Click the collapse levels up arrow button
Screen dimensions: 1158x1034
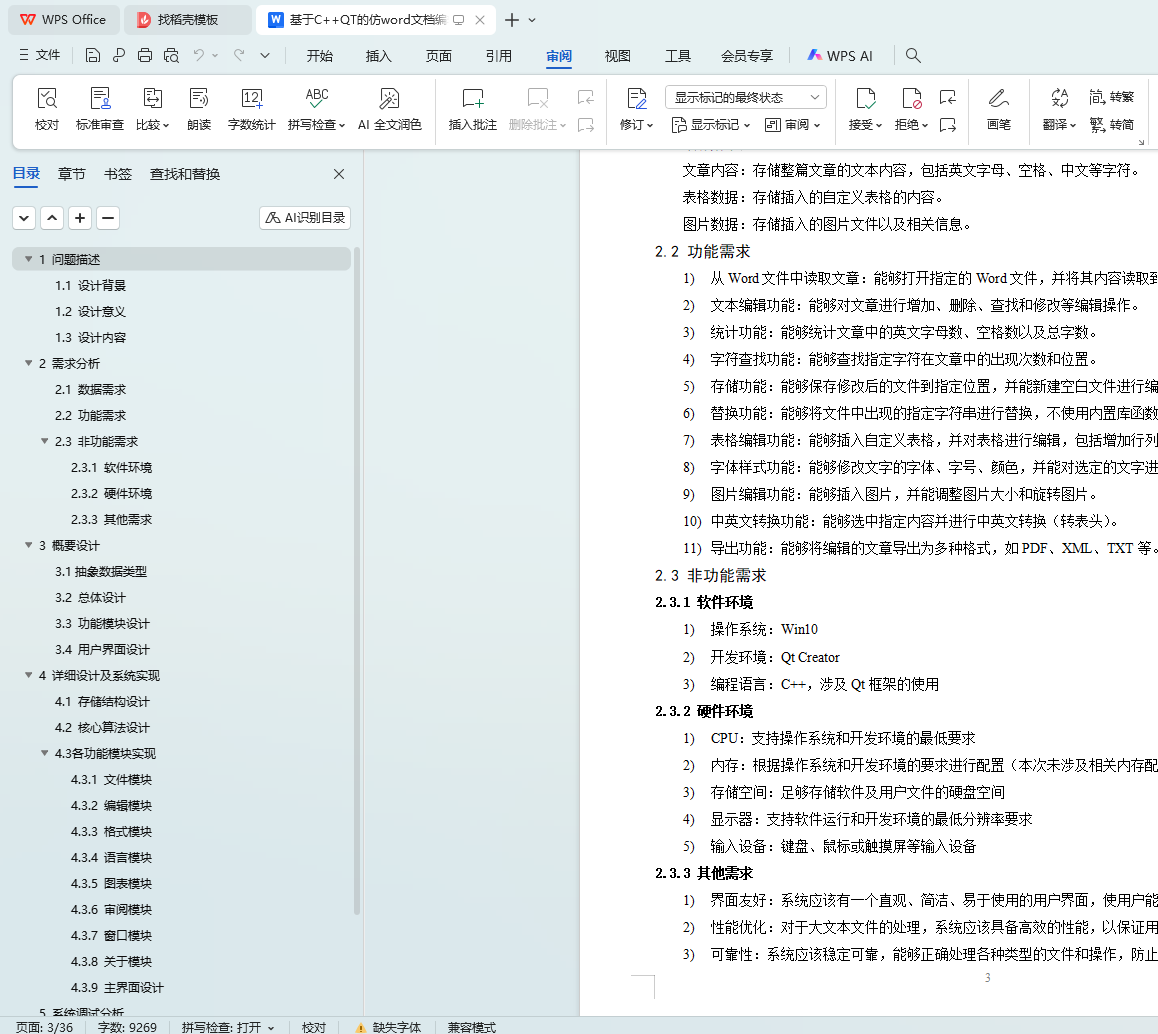tap(52, 218)
